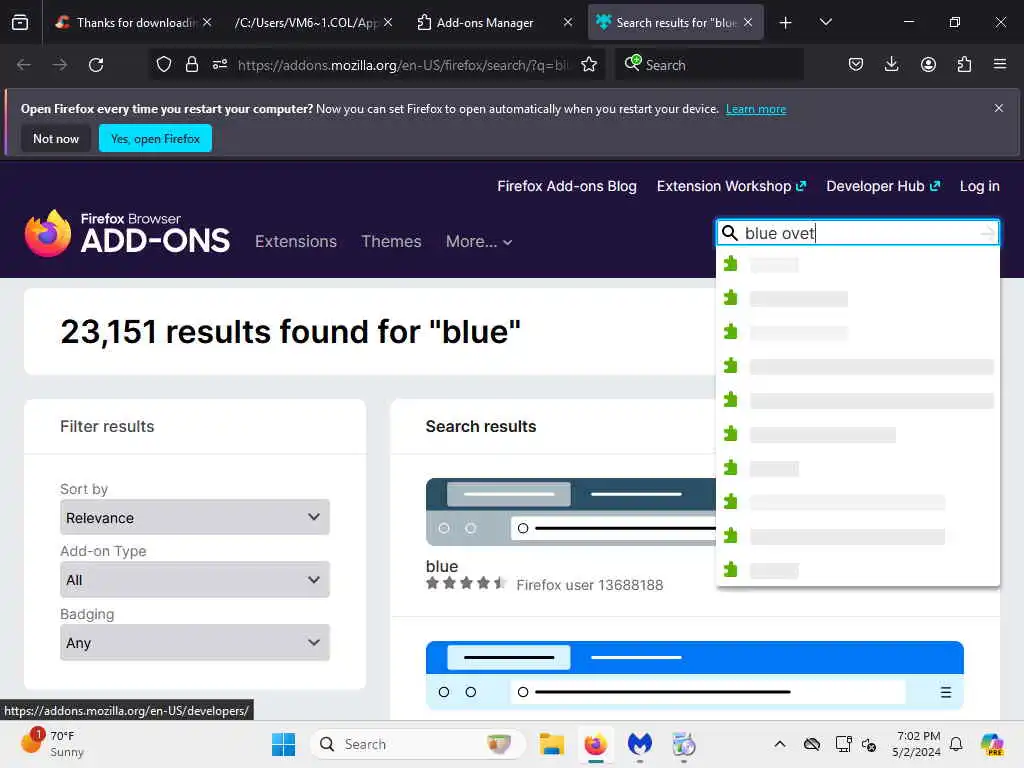Click the taskbar Search box

click(x=418, y=744)
